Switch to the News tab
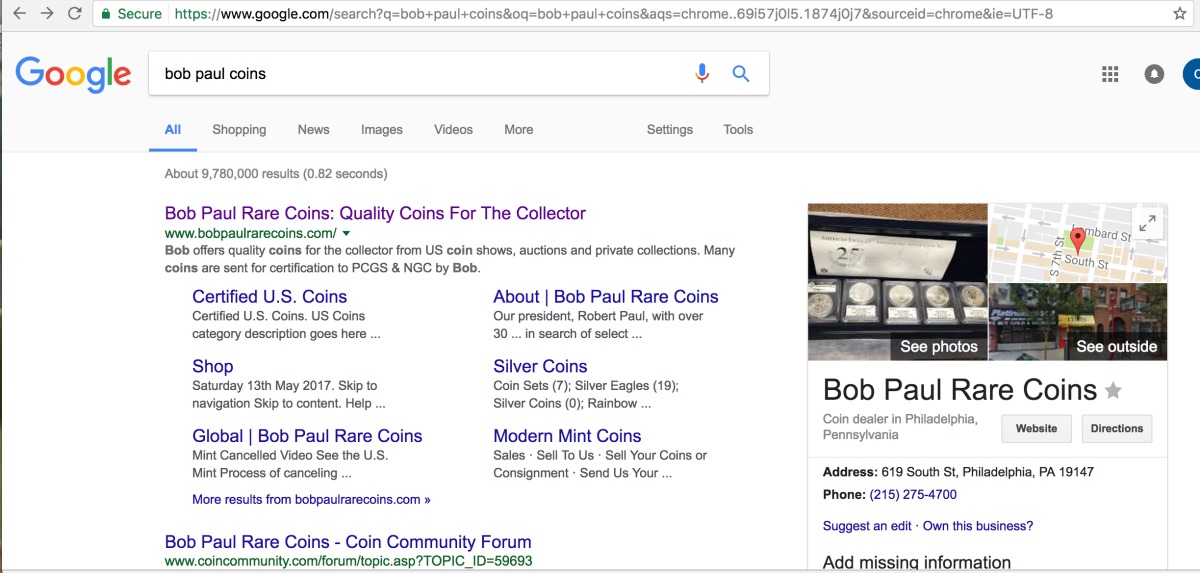The width and height of the screenshot is (1200, 573). tap(313, 130)
